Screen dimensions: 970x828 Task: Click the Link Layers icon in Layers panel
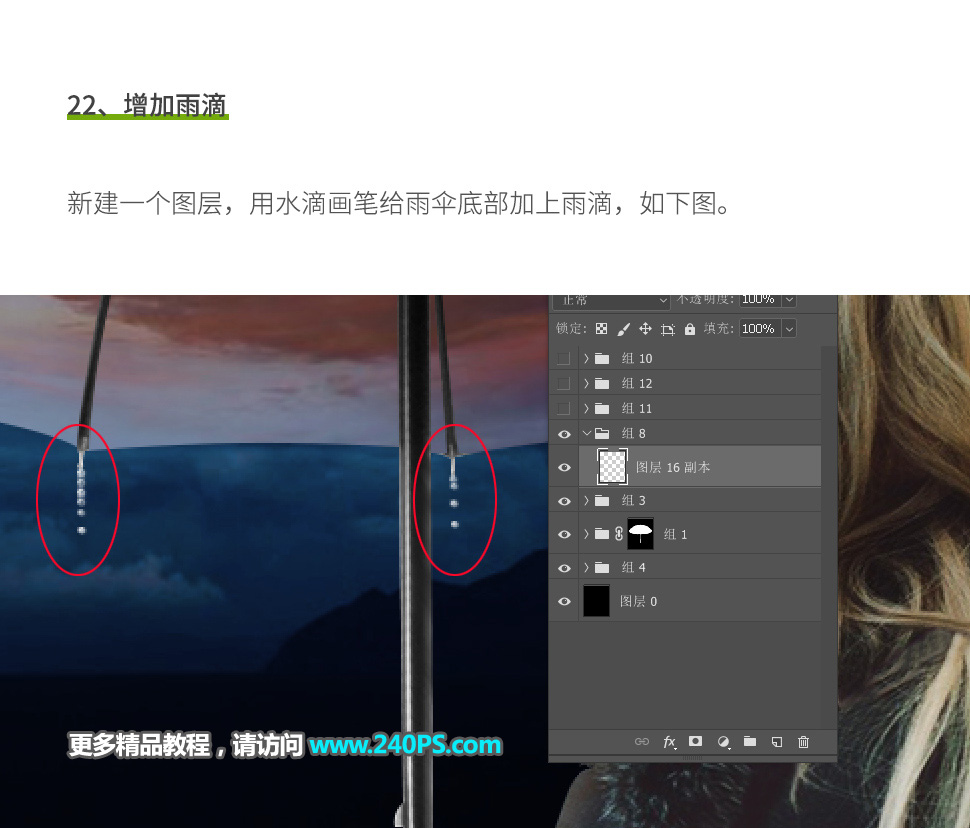[x=642, y=741]
